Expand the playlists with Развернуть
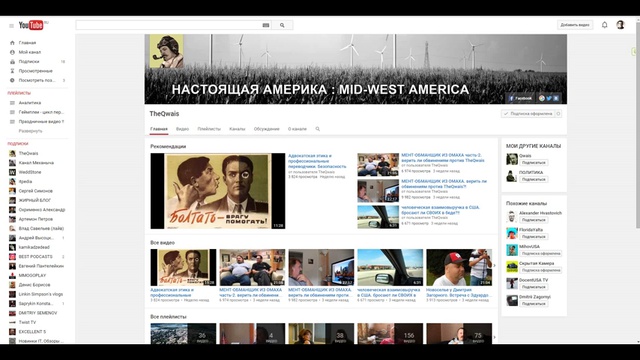The height and width of the screenshot is (360, 640). (x=30, y=131)
